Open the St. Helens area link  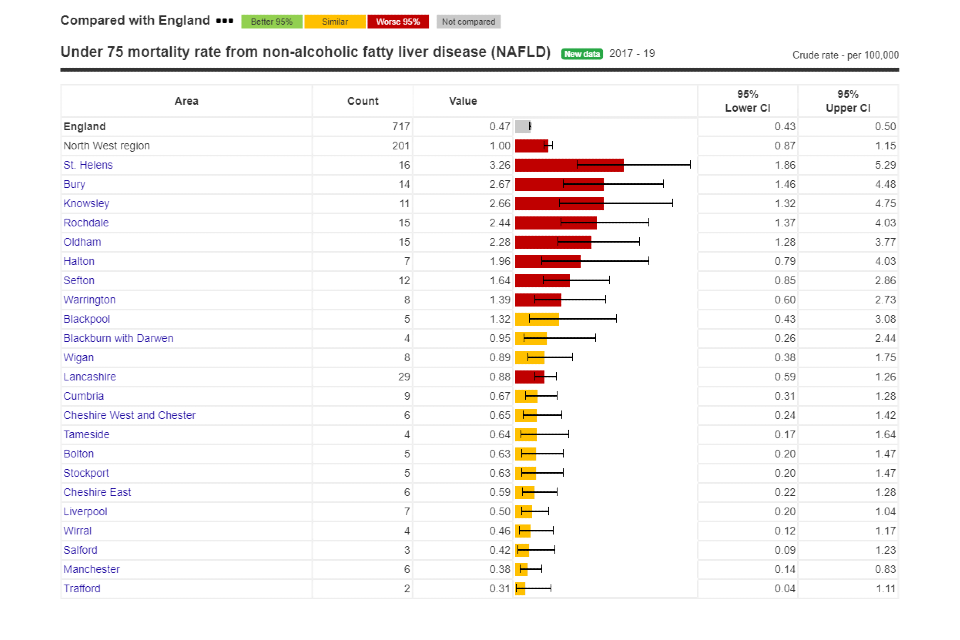pos(88,165)
